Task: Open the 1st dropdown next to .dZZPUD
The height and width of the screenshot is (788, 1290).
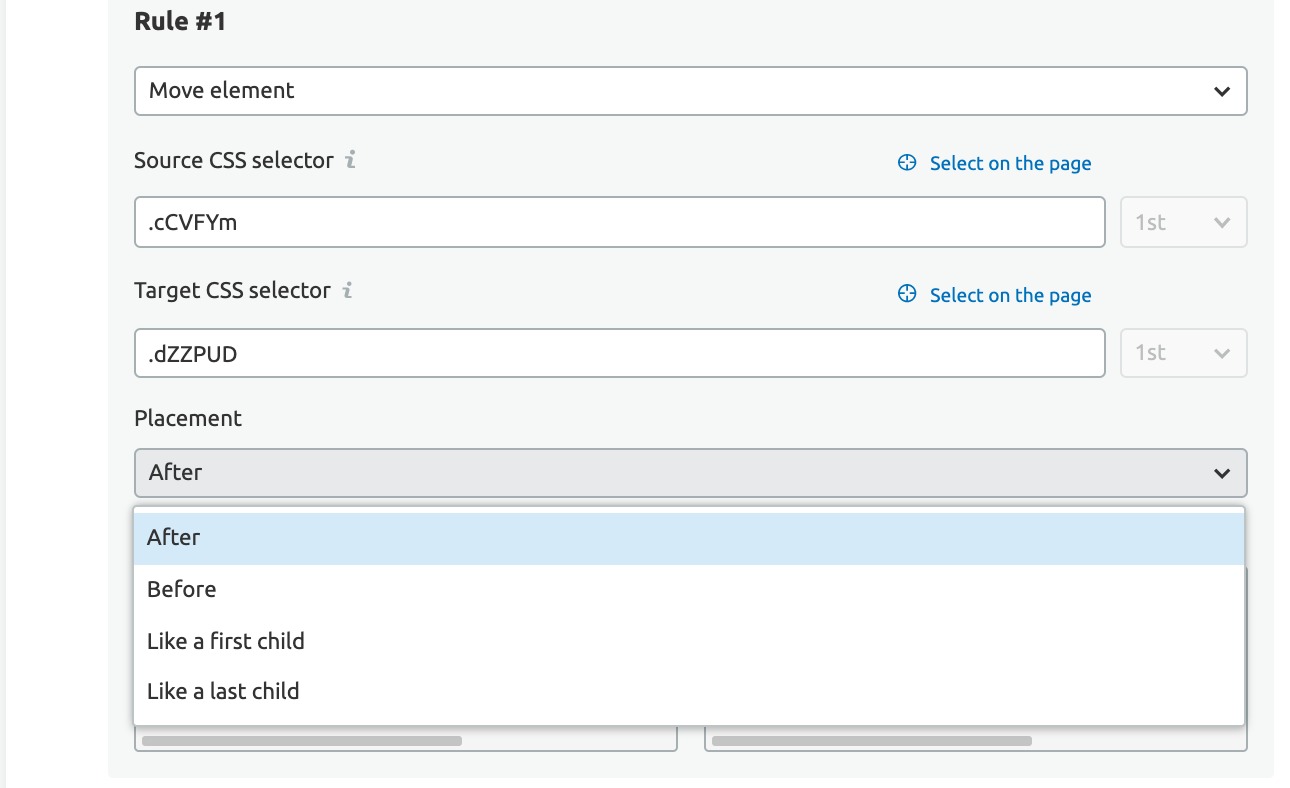Action: 1183,353
